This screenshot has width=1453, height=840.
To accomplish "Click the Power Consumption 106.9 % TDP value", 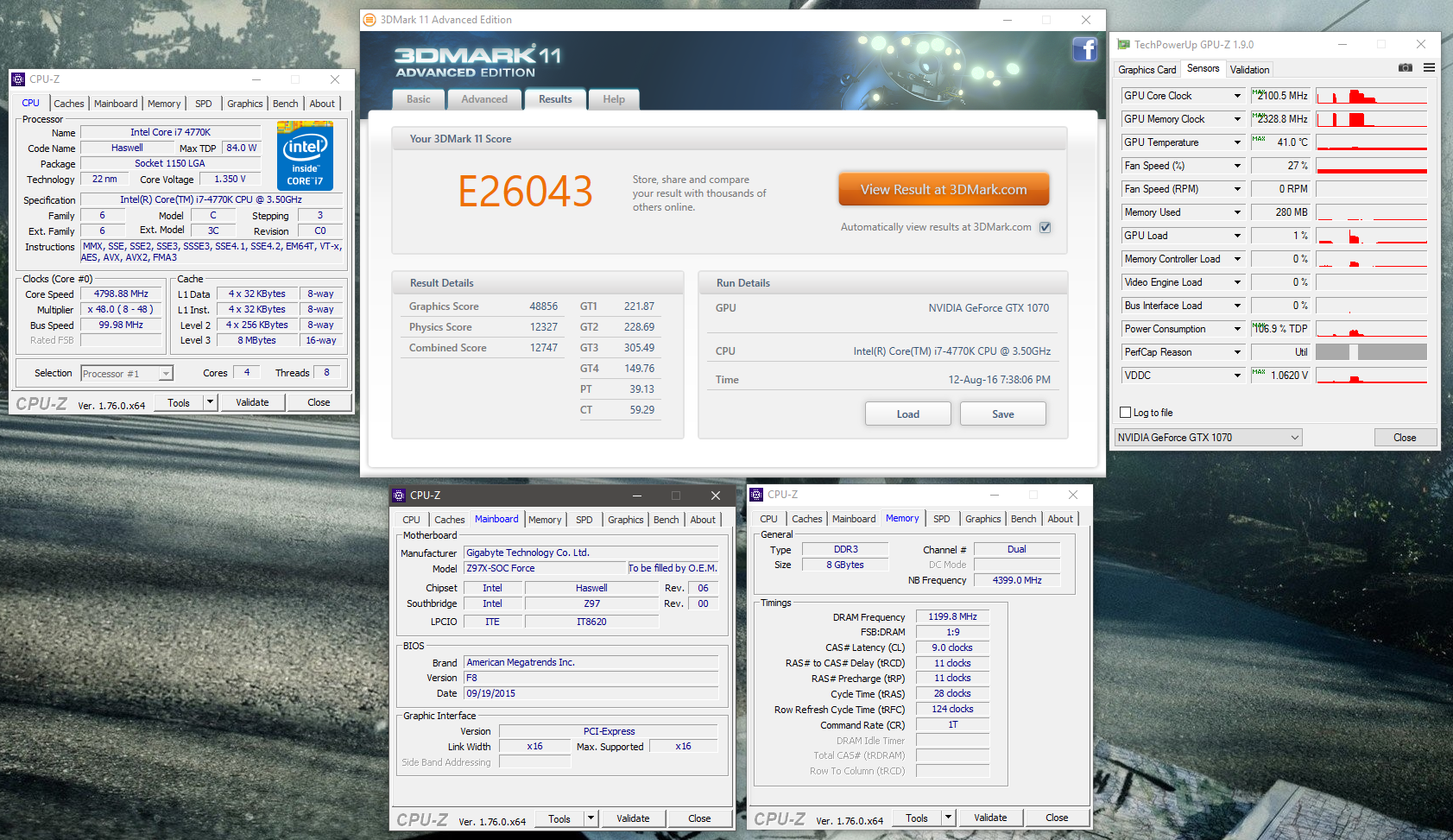I will coord(1281,329).
